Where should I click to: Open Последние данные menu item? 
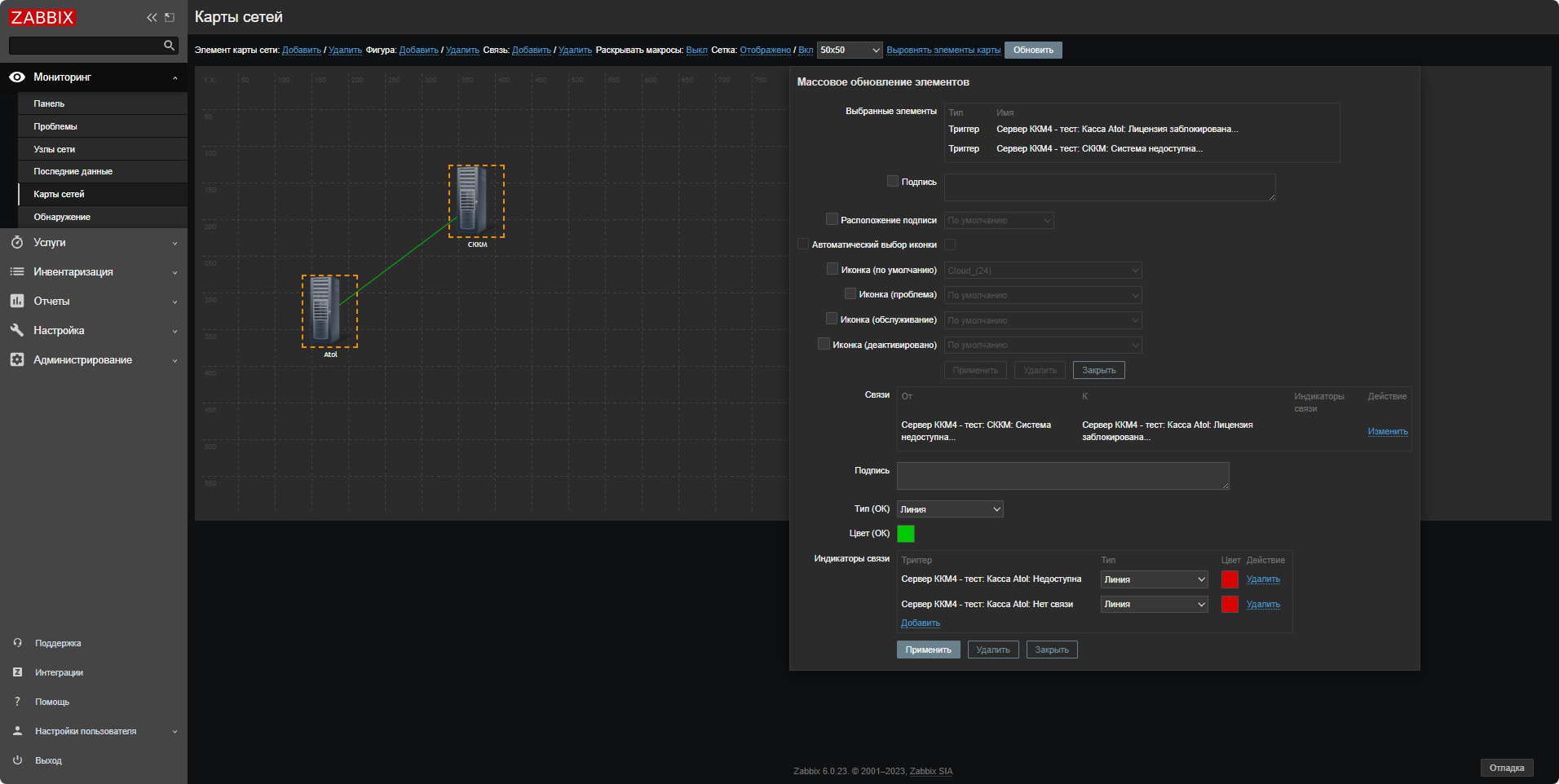coord(73,172)
